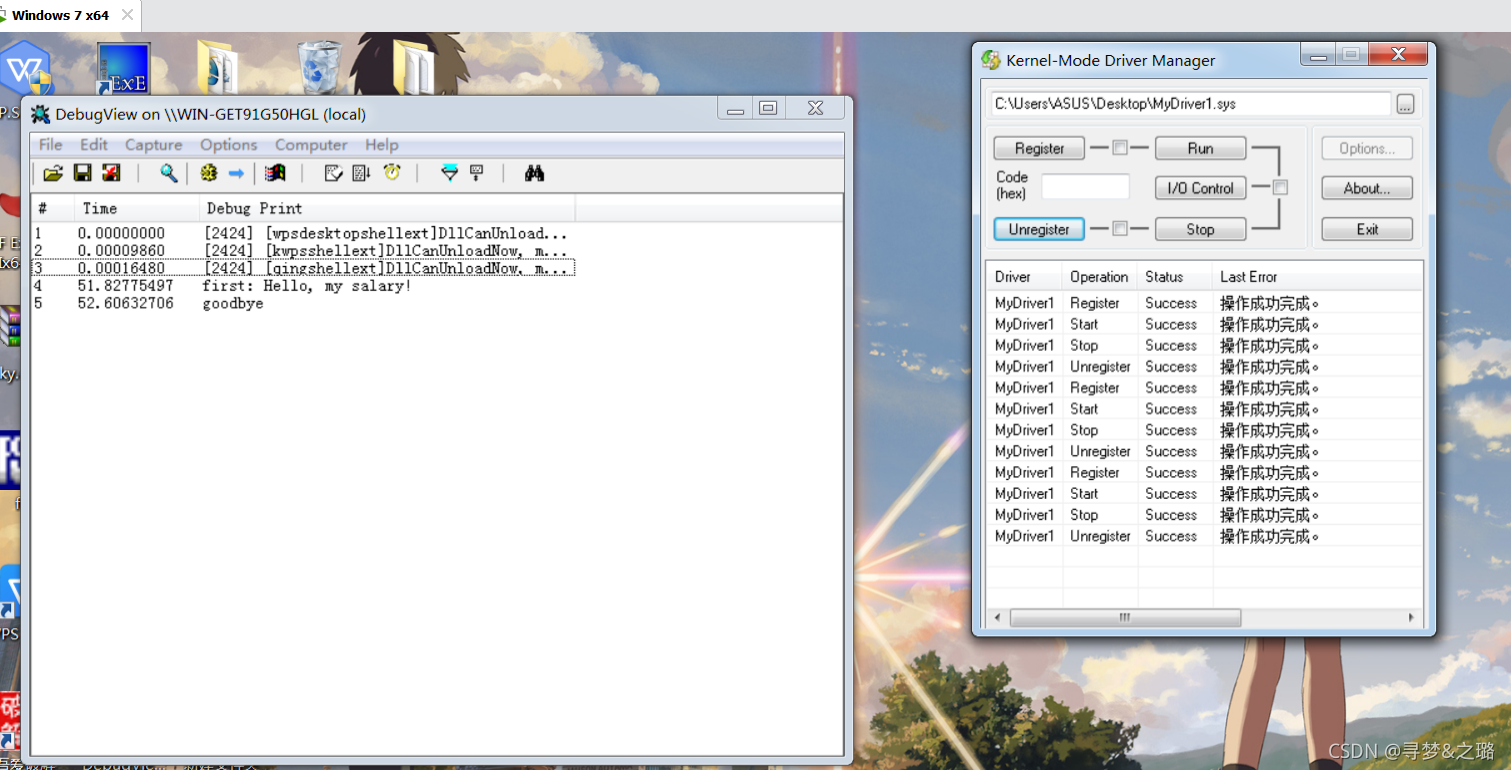Click the browse '...' button beside driver path

pos(1405,103)
